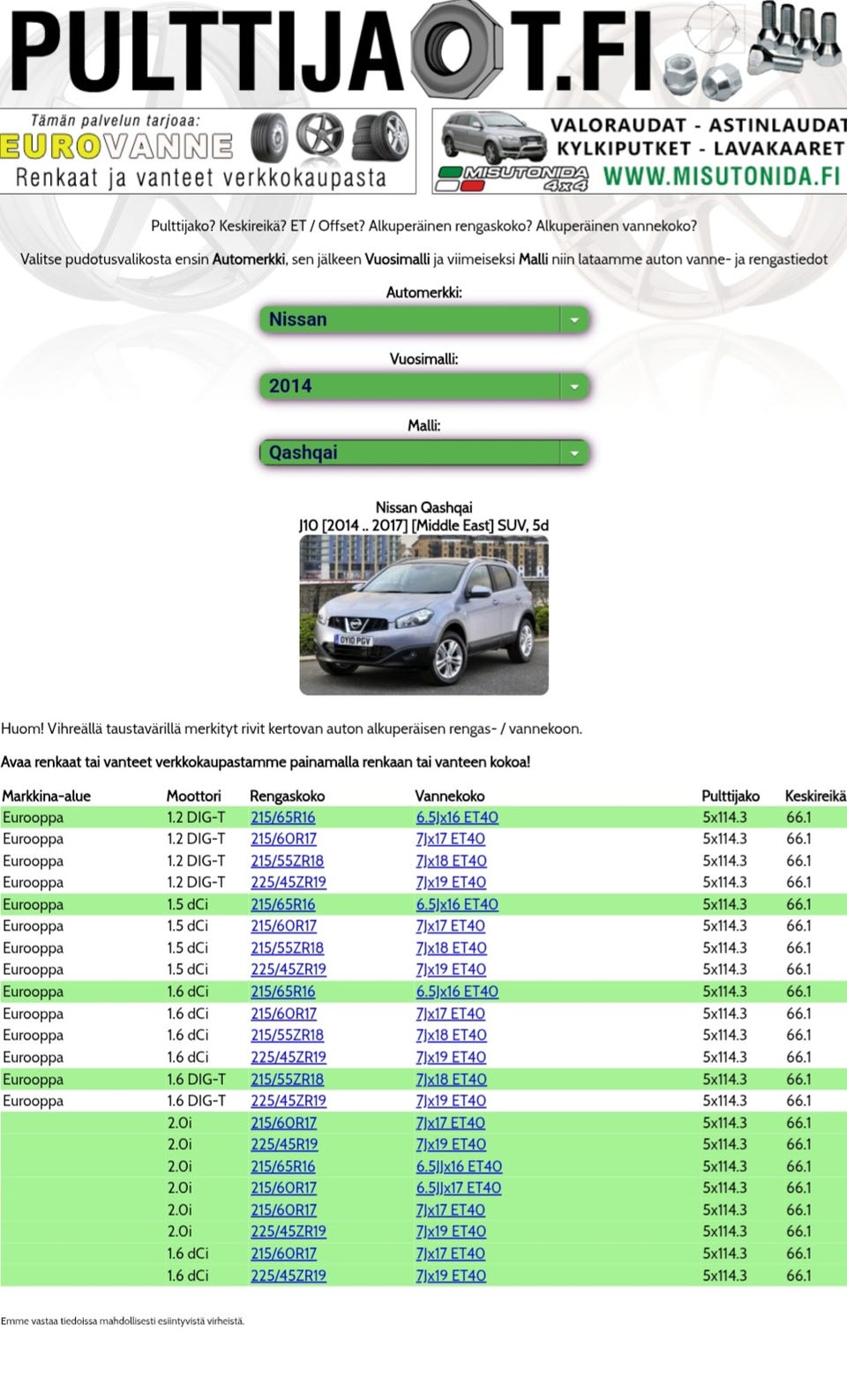Screen dimensions: 847x1400
Task: Open the Automerkki dropdown showing Nissan
Action: 423,319
